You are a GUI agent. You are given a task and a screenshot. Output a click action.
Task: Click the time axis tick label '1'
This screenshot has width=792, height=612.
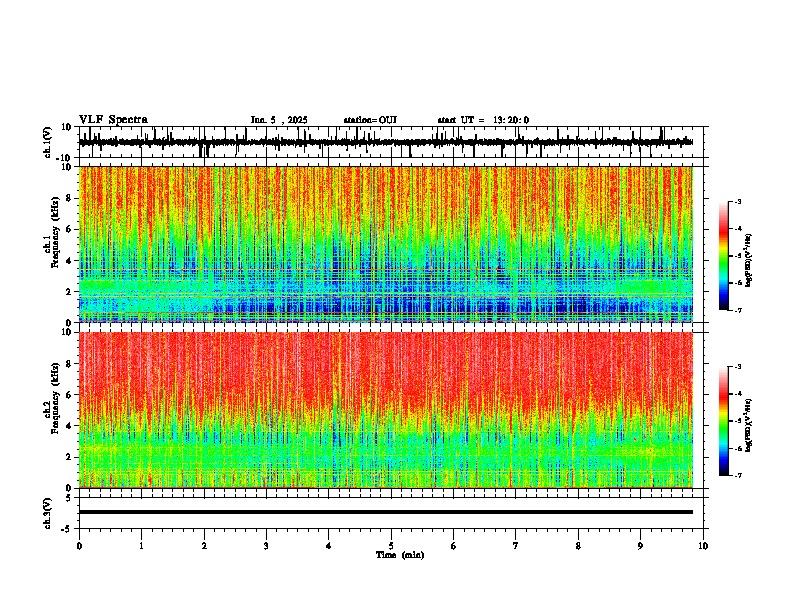(x=141, y=546)
